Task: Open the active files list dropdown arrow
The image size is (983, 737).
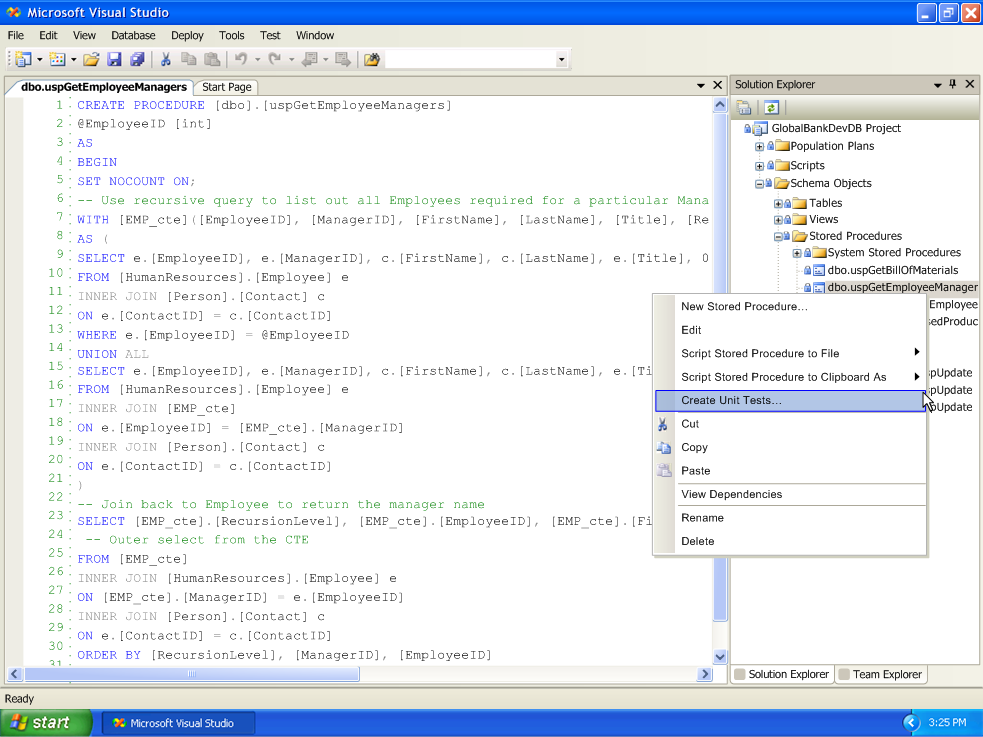Action: (701, 85)
